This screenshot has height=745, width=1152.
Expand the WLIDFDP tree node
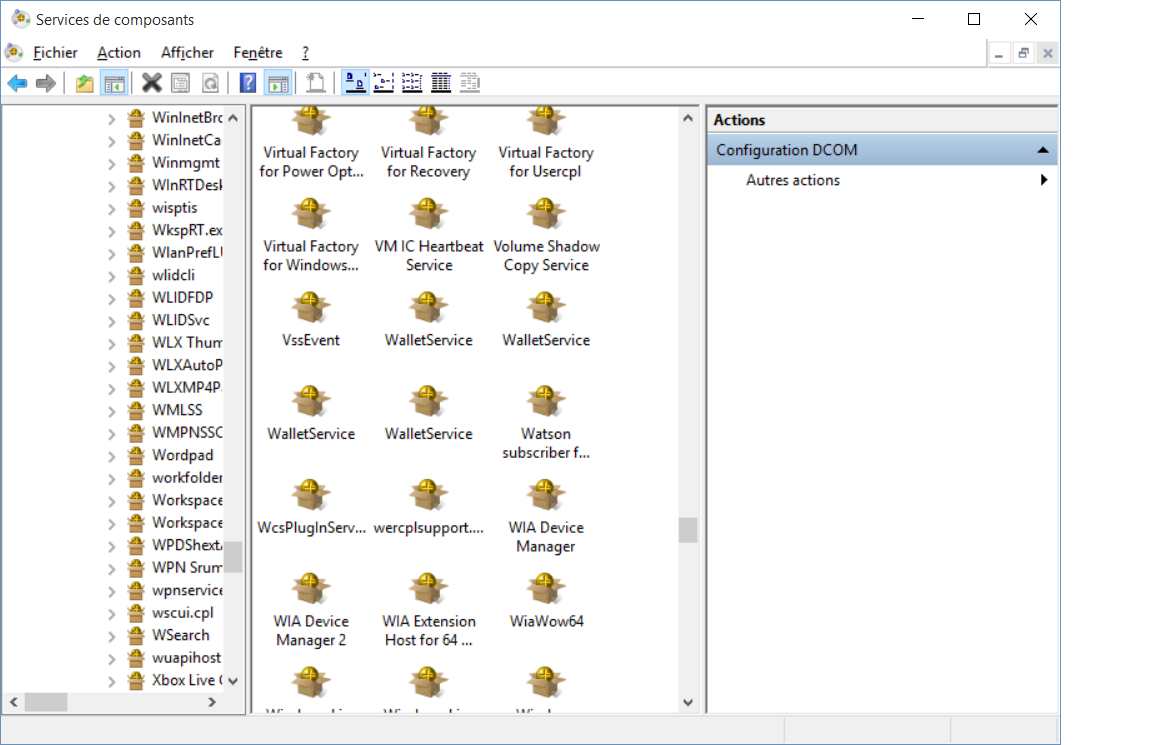coord(112,298)
